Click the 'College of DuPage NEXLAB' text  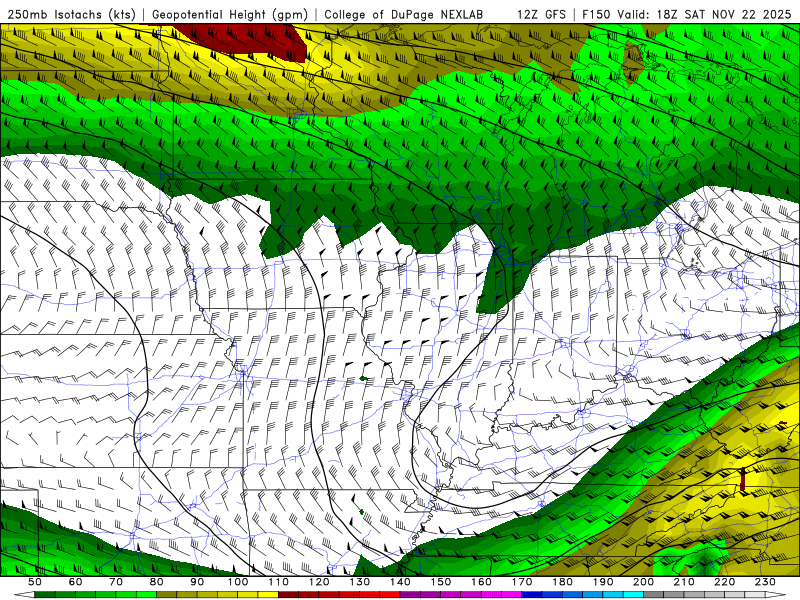403,14
